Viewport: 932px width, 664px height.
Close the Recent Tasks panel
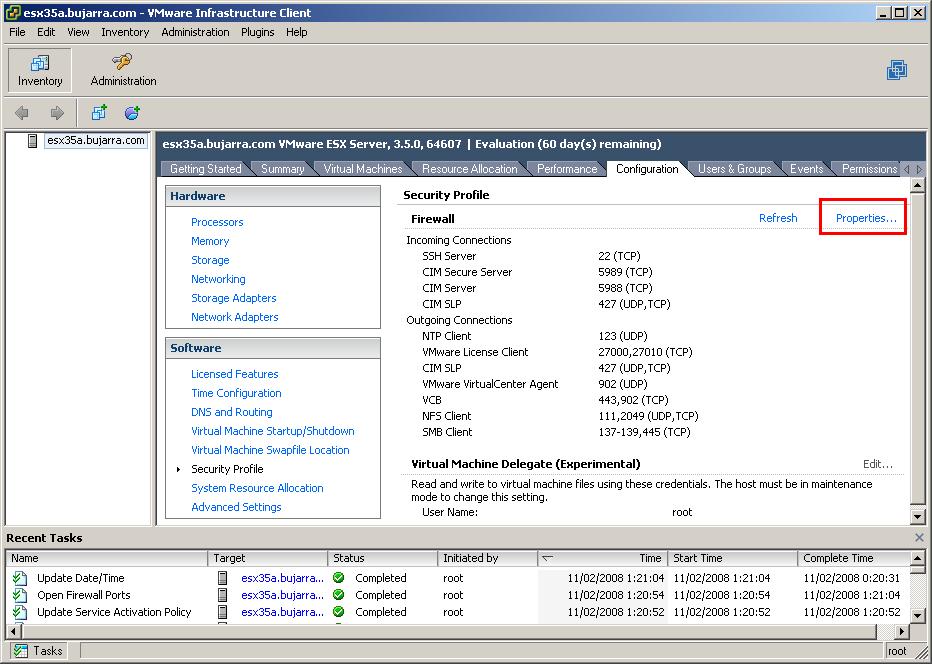click(920, 537)
